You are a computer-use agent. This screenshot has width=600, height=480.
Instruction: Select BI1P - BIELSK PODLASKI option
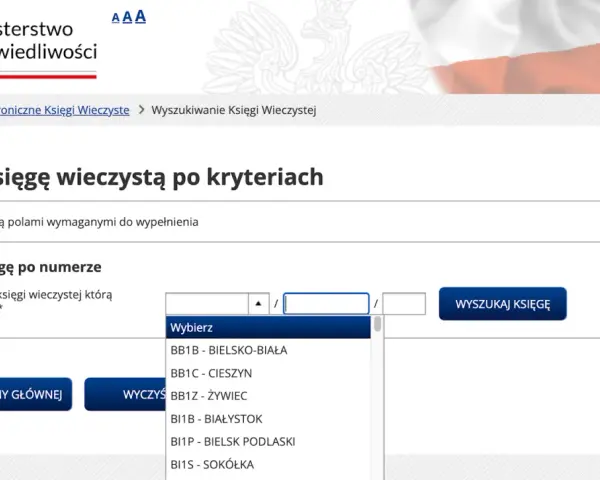pyautogui.click(x=268, y=441)
